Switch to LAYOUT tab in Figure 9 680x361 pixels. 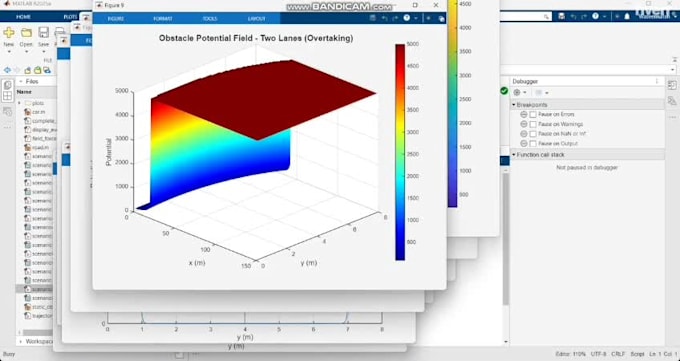[x=256, y=18]
